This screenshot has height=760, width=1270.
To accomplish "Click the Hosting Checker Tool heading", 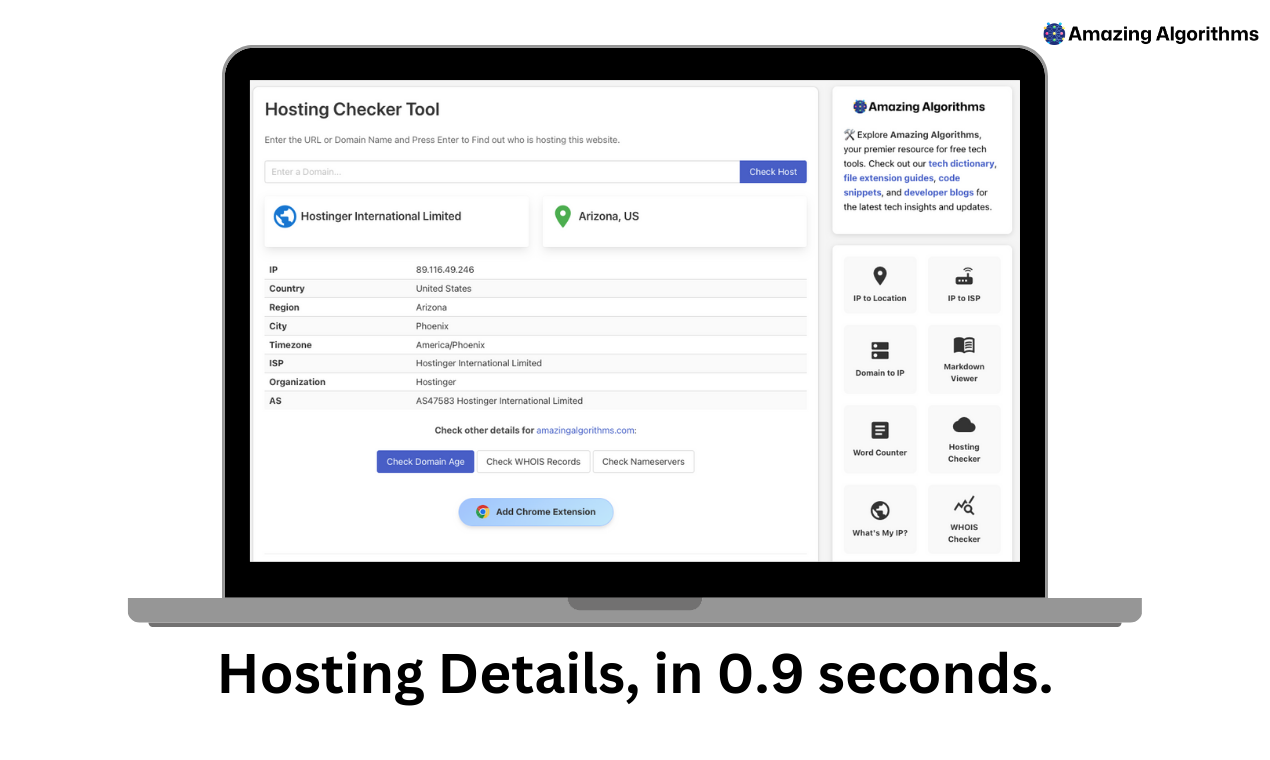I will (352, 110).
